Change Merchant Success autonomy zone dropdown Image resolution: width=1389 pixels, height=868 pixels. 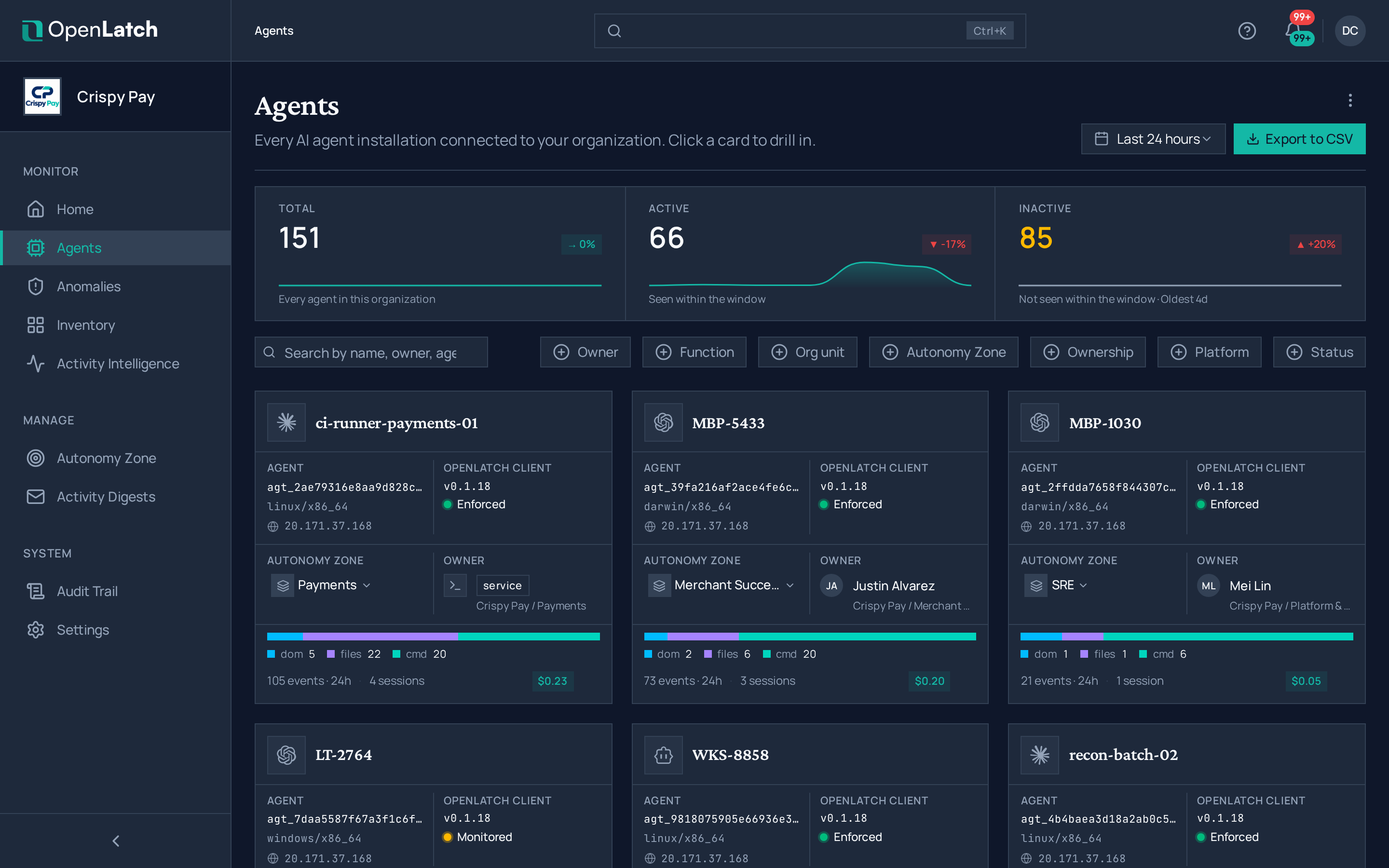click(x=722, y=585)
